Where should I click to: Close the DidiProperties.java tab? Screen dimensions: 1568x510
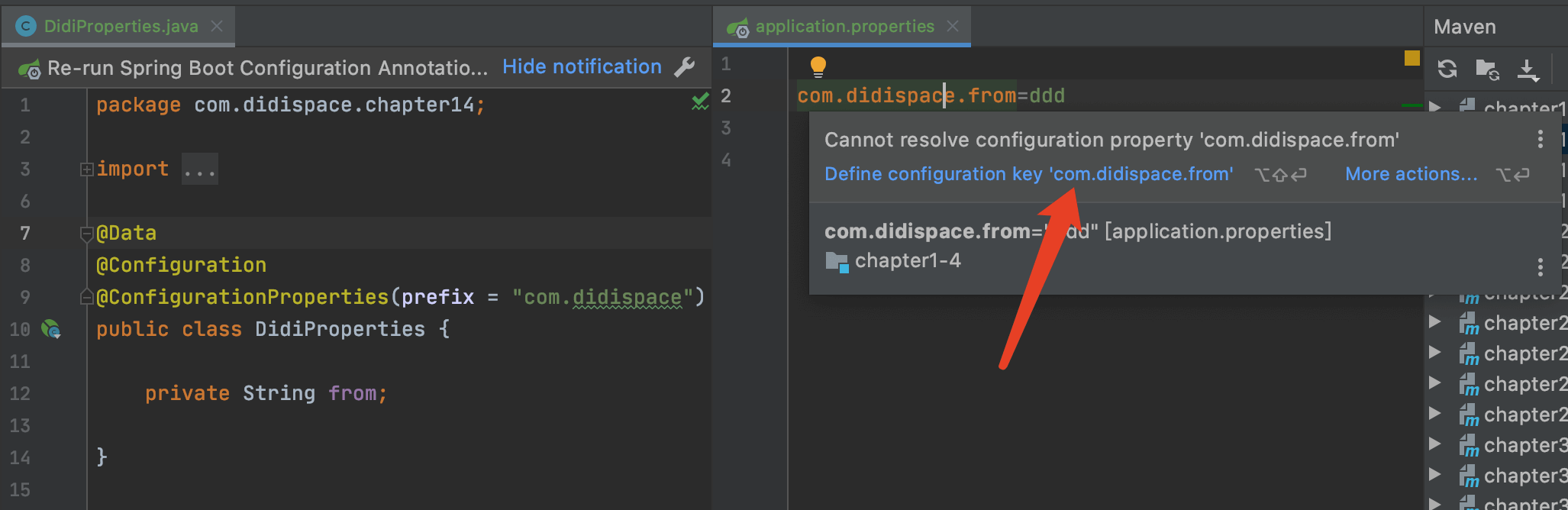pyautogui.click(x=217, y=27)
